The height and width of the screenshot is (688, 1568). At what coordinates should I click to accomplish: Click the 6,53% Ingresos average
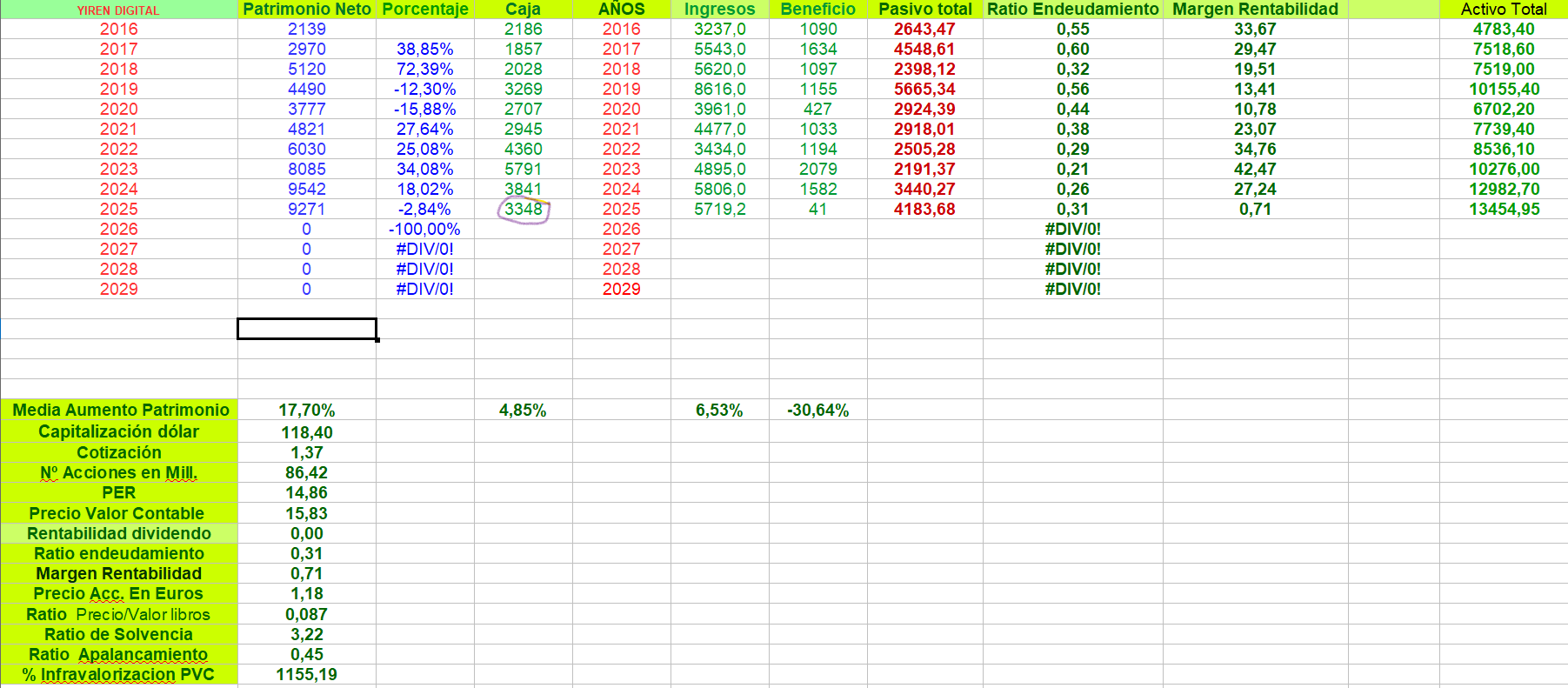[x=720, y=410]
